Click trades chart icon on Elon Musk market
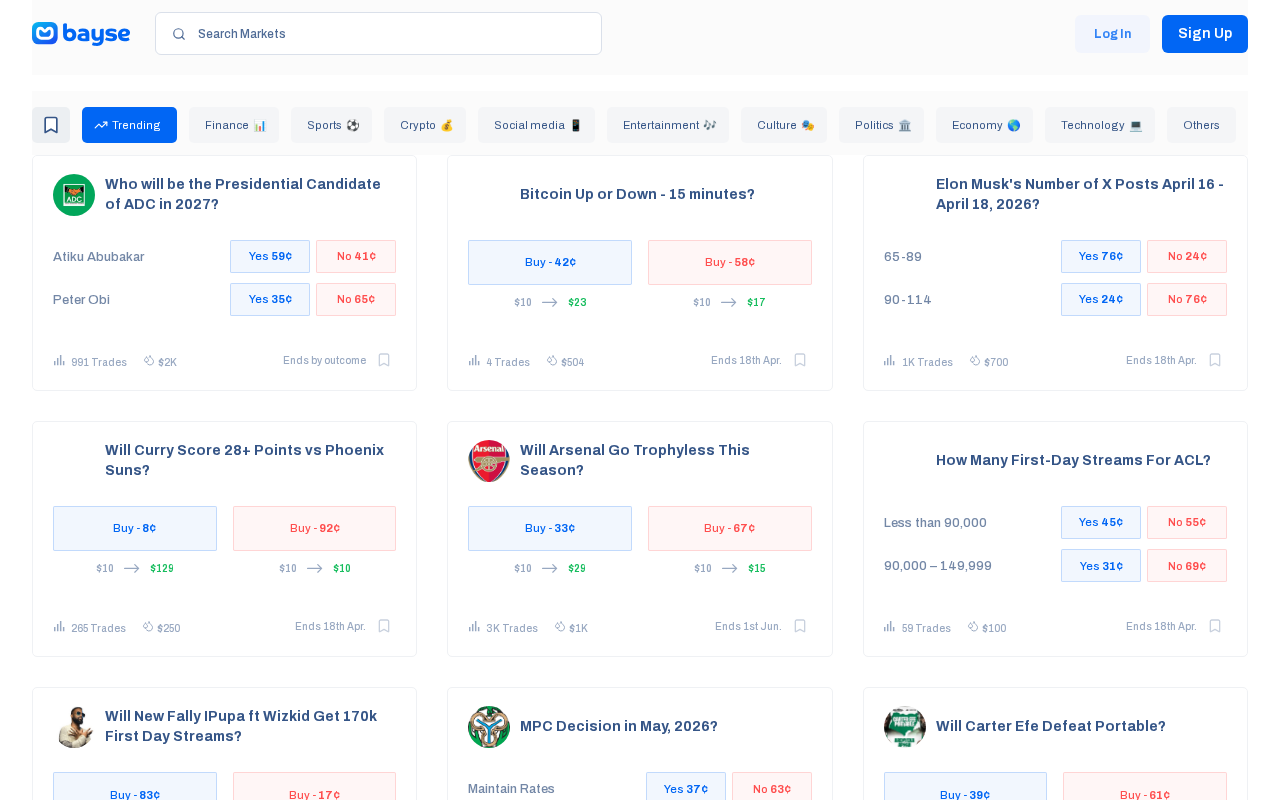This screenshot has width=1280, height=800. 890,360
